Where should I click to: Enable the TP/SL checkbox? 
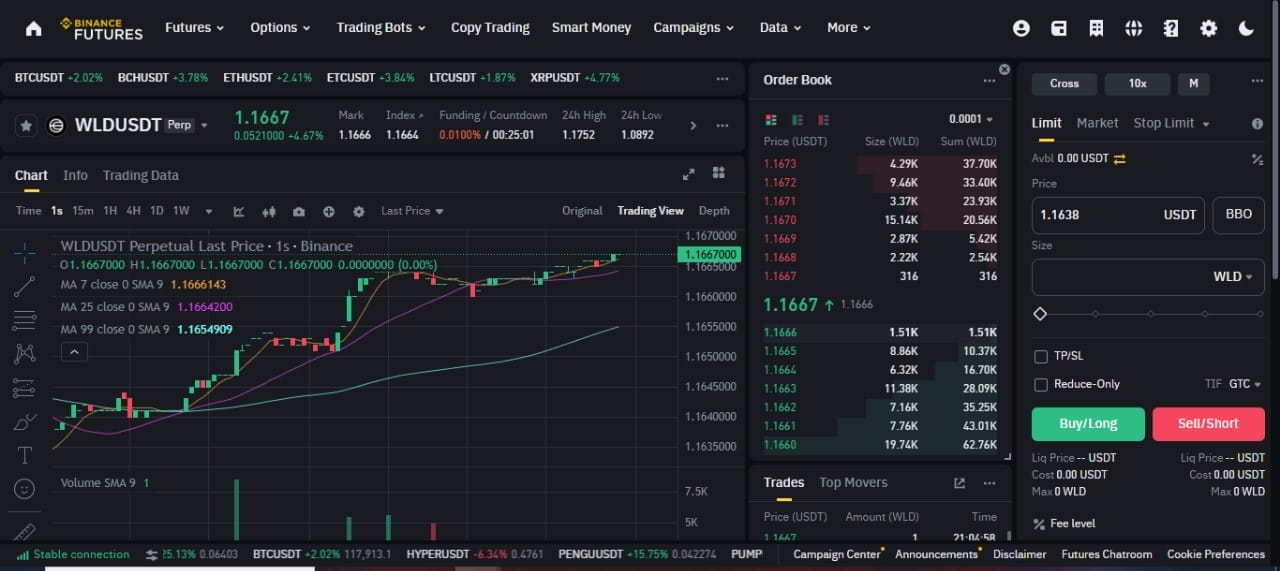[x=1041, y=356]
